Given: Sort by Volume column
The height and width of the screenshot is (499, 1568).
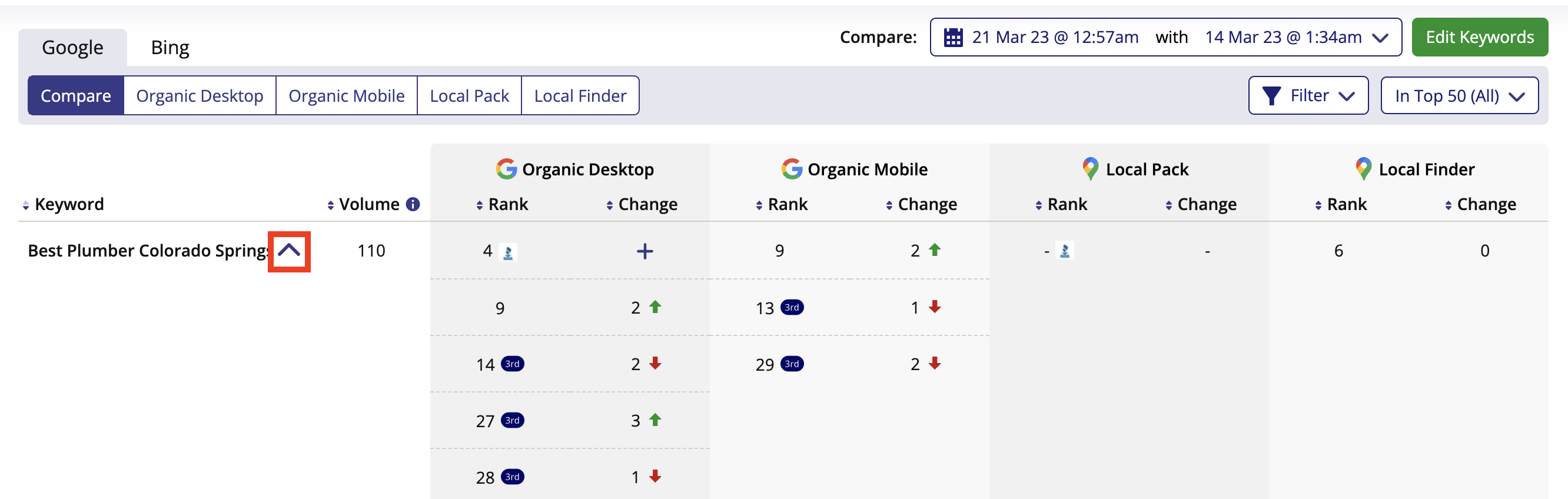Looking at the screenshot, I should (363, 204).
